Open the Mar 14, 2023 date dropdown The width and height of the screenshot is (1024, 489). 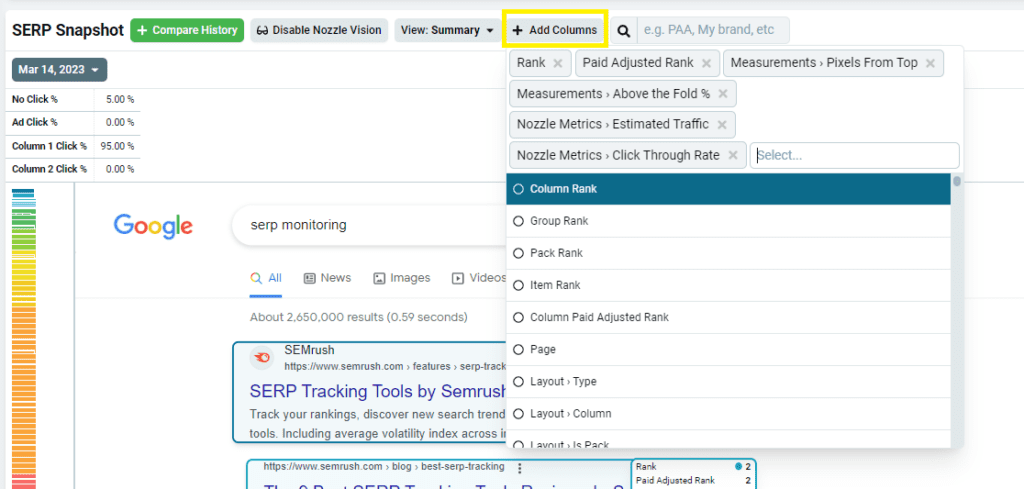point(59,70)
